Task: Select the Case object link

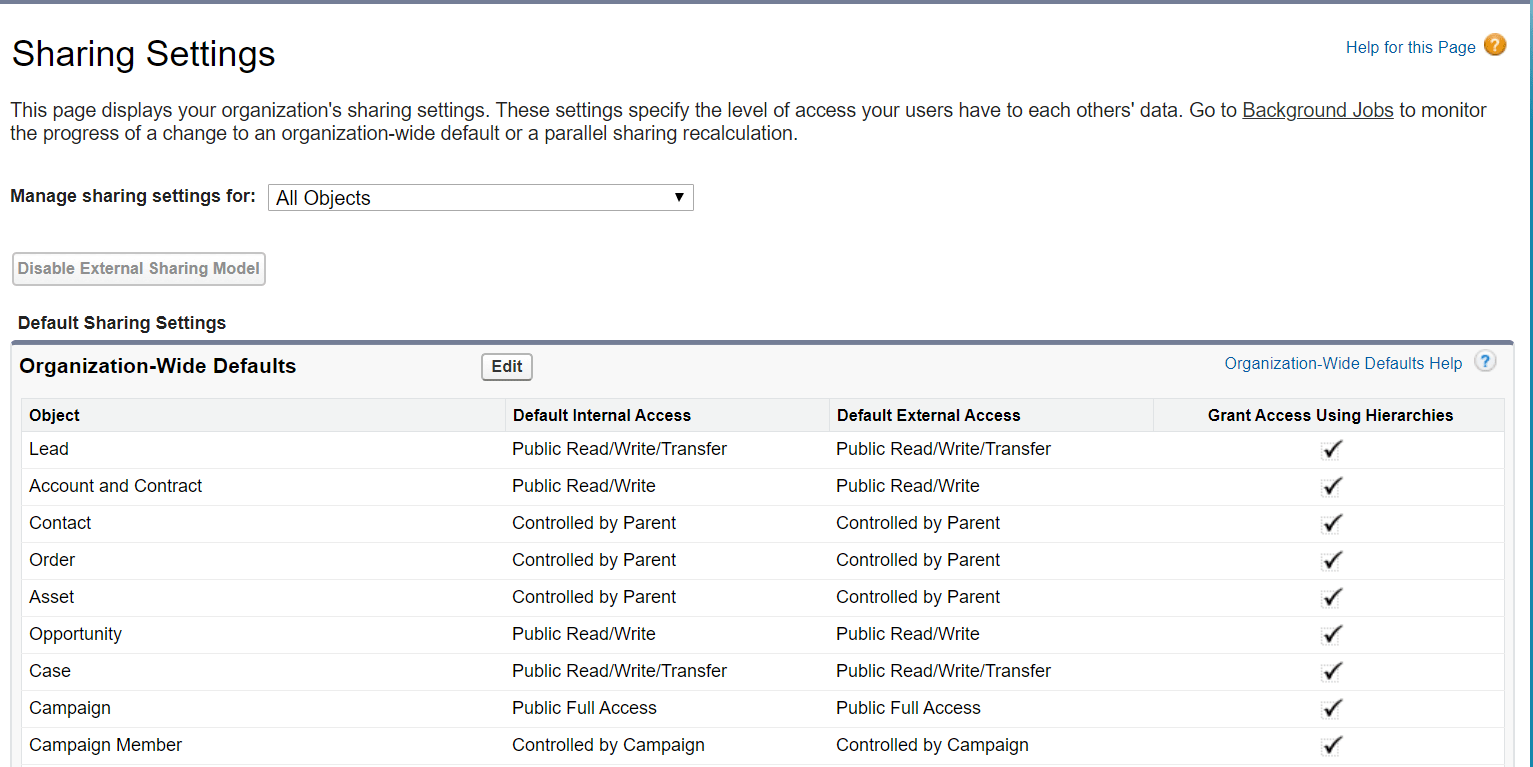Action: [49, 671]
